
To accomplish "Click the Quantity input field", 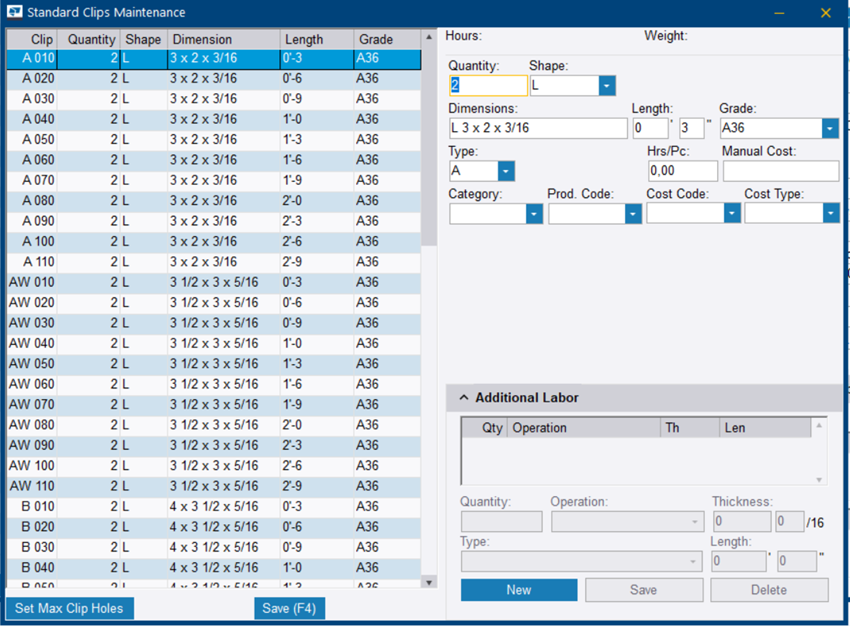I will point(488,86).
